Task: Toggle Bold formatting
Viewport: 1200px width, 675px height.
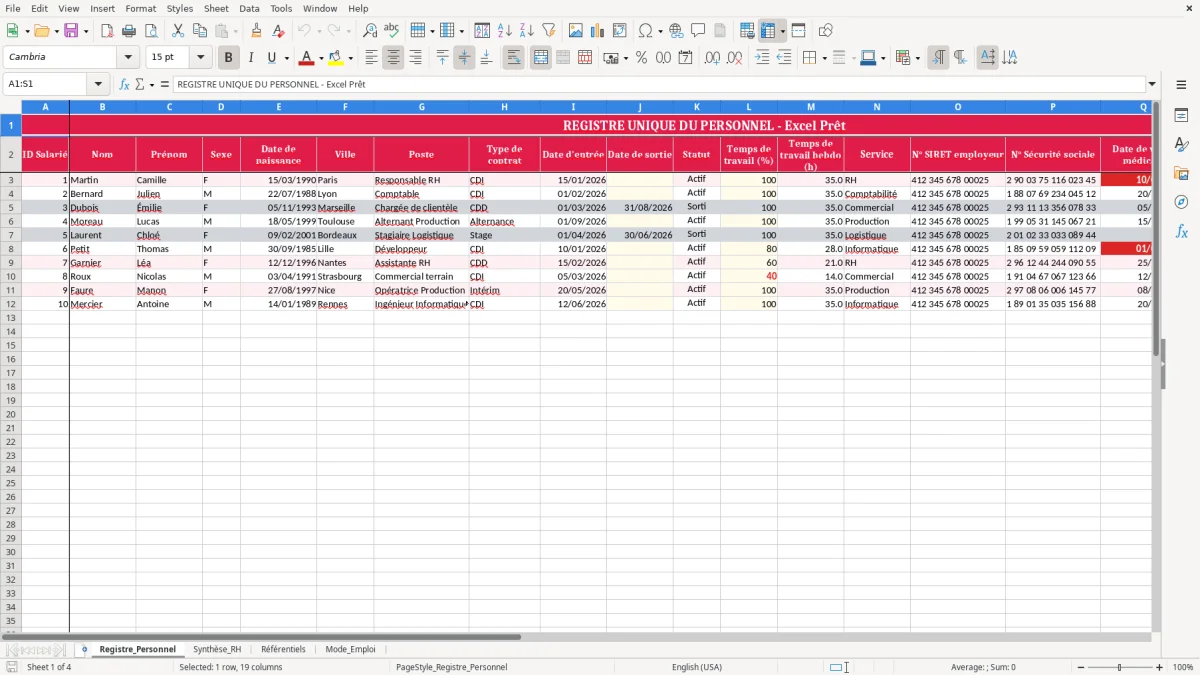Action: (229, 58)
